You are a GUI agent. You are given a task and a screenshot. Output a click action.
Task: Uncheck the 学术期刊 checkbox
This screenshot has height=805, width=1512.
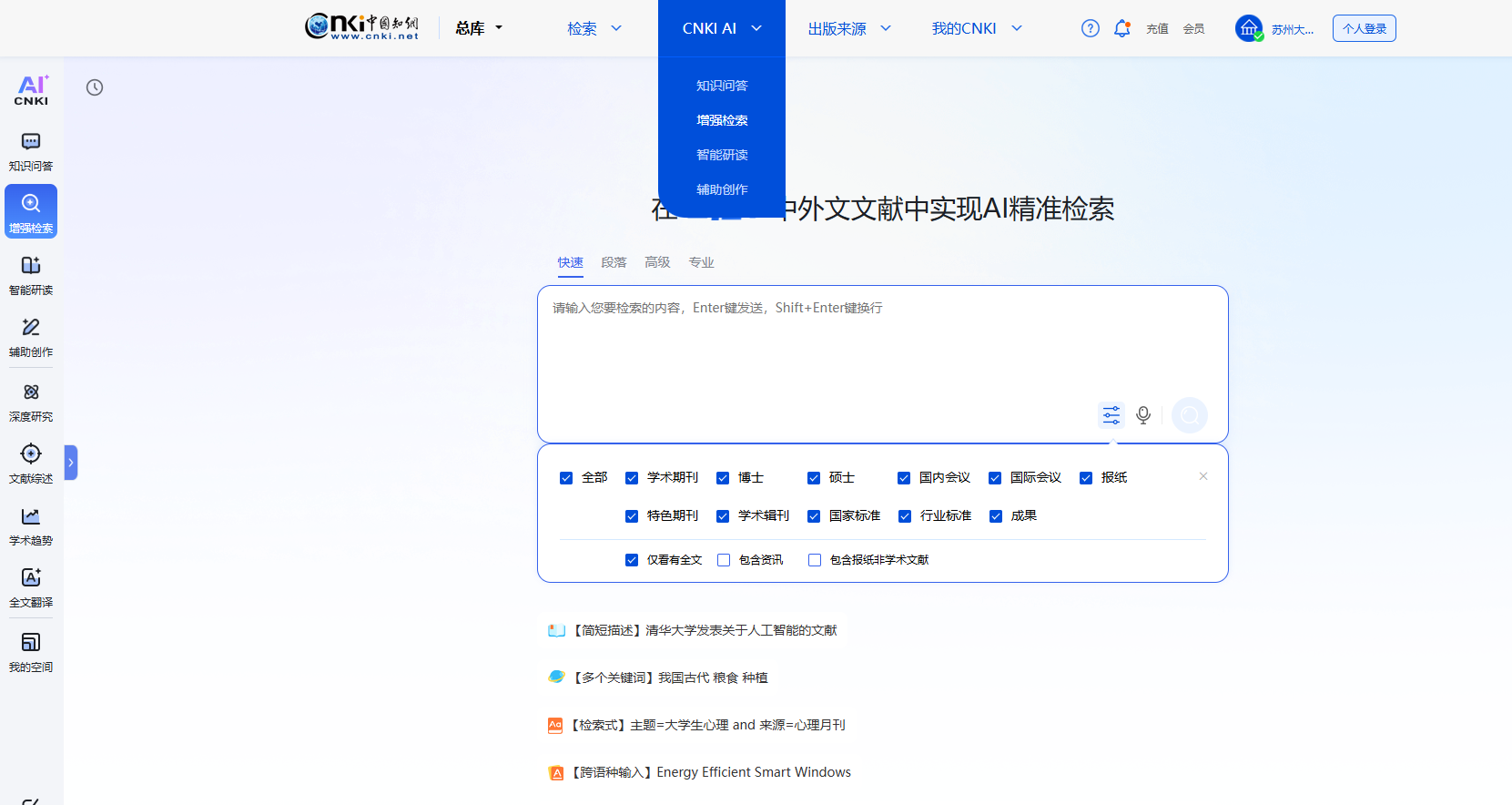tap(632, 478)
